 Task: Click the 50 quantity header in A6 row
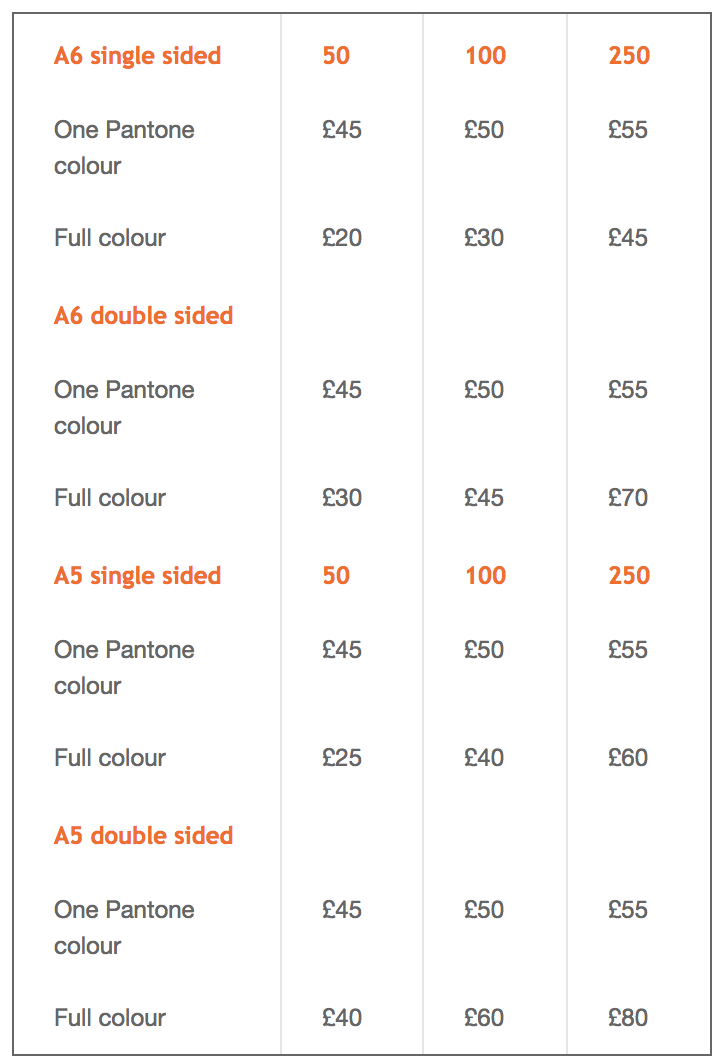pyautogui.click(x=336, y=56)
